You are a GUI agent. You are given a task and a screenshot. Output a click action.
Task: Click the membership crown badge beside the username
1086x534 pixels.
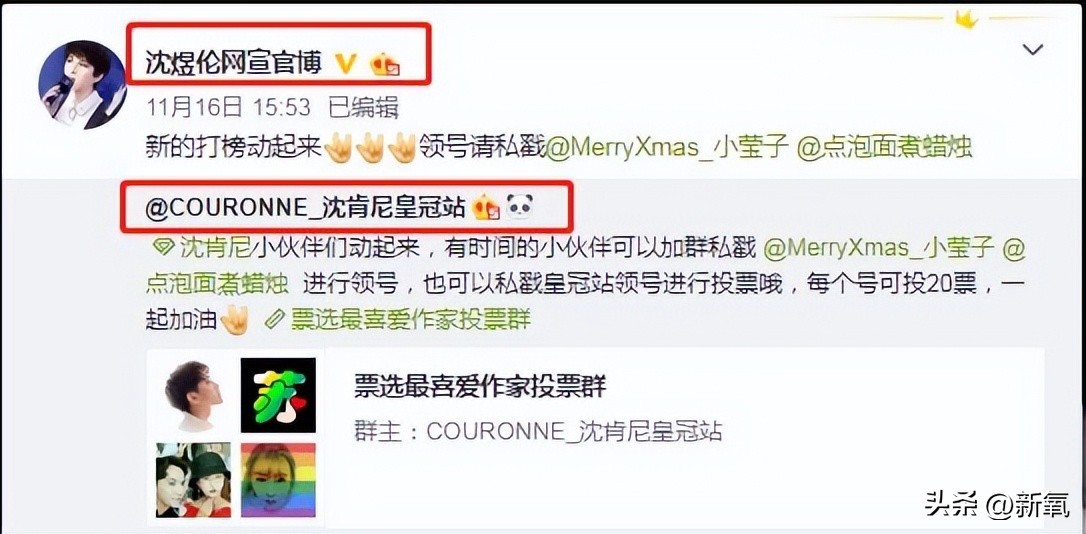coord(385,64)
